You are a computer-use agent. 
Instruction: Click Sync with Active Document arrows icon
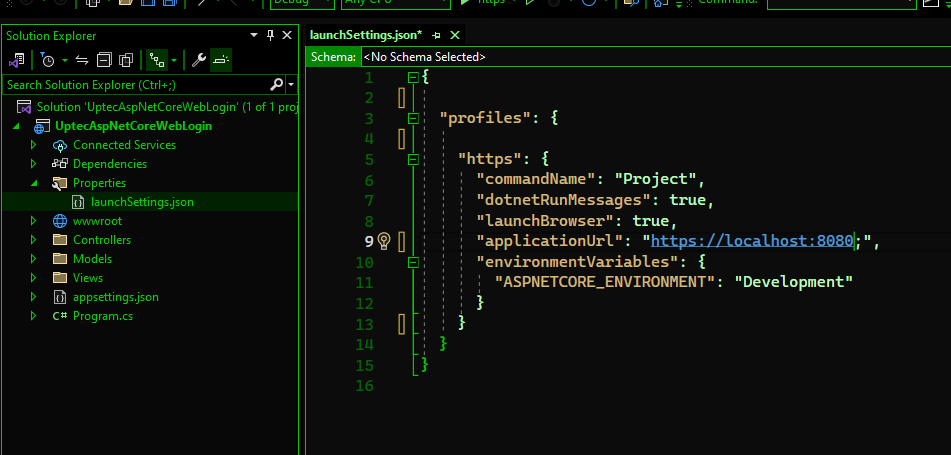point(82,60)
